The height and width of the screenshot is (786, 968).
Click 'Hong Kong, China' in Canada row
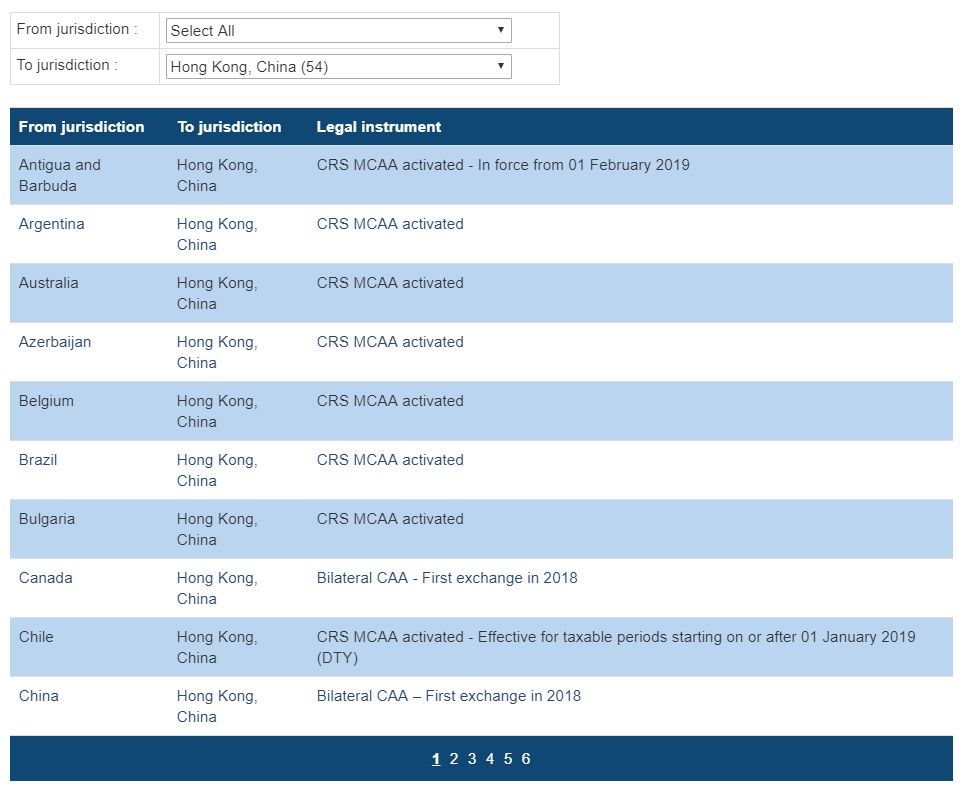pyautogui.click(x=217, y=588)
